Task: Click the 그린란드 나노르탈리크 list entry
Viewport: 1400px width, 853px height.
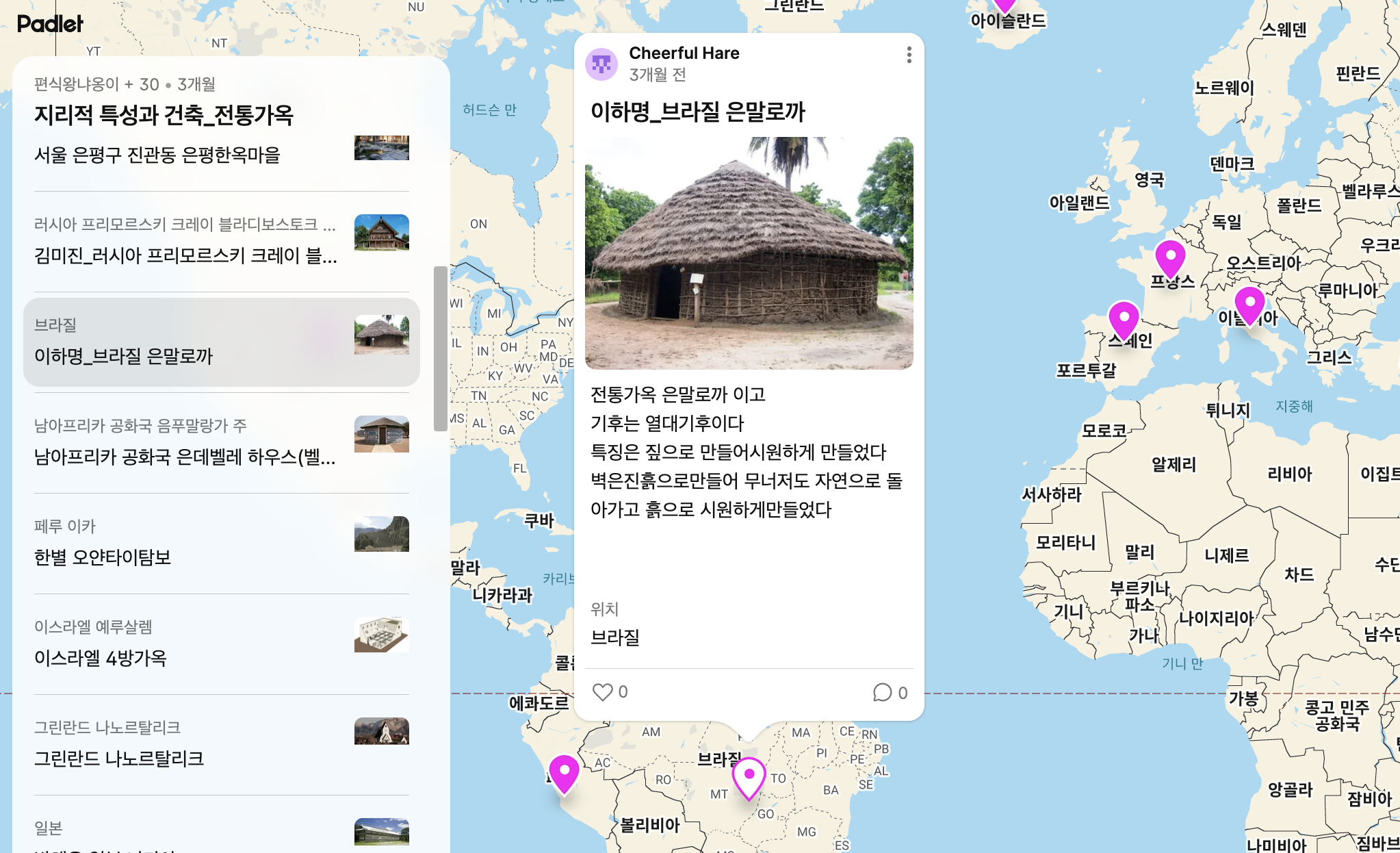Action: coord(119,758)
